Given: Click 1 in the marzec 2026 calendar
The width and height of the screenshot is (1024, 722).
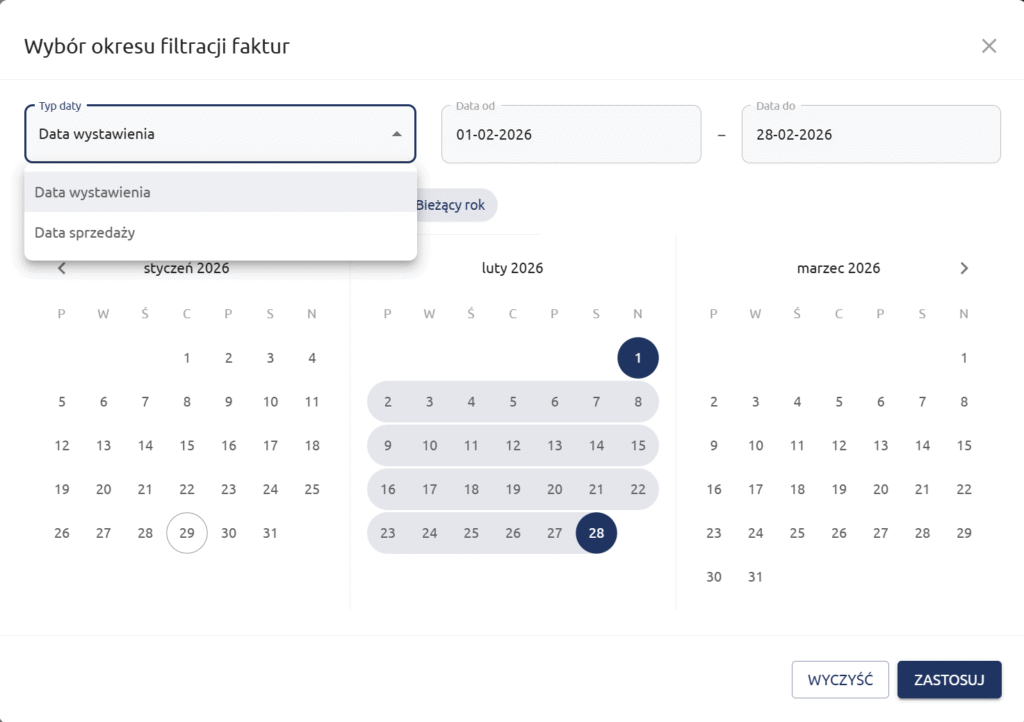Looking at the screenshot, I should click(964, 358).
